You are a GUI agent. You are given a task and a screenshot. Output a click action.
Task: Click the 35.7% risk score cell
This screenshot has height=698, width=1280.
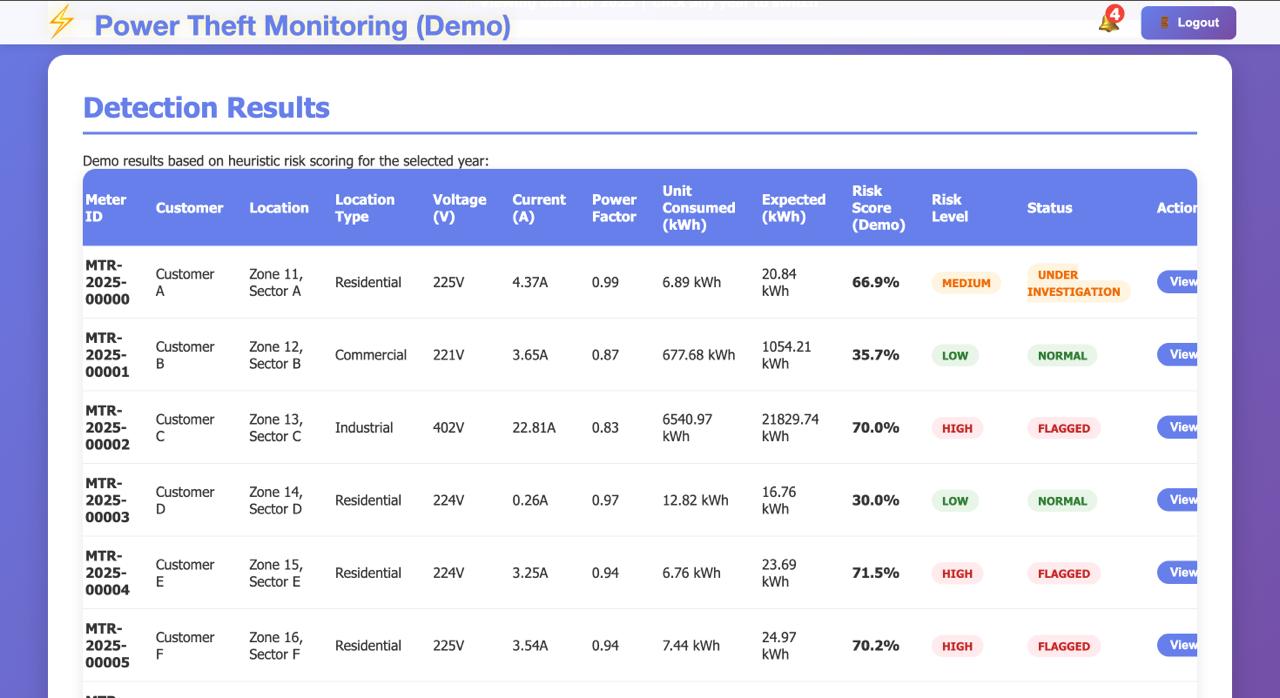(x=875, y=355)
